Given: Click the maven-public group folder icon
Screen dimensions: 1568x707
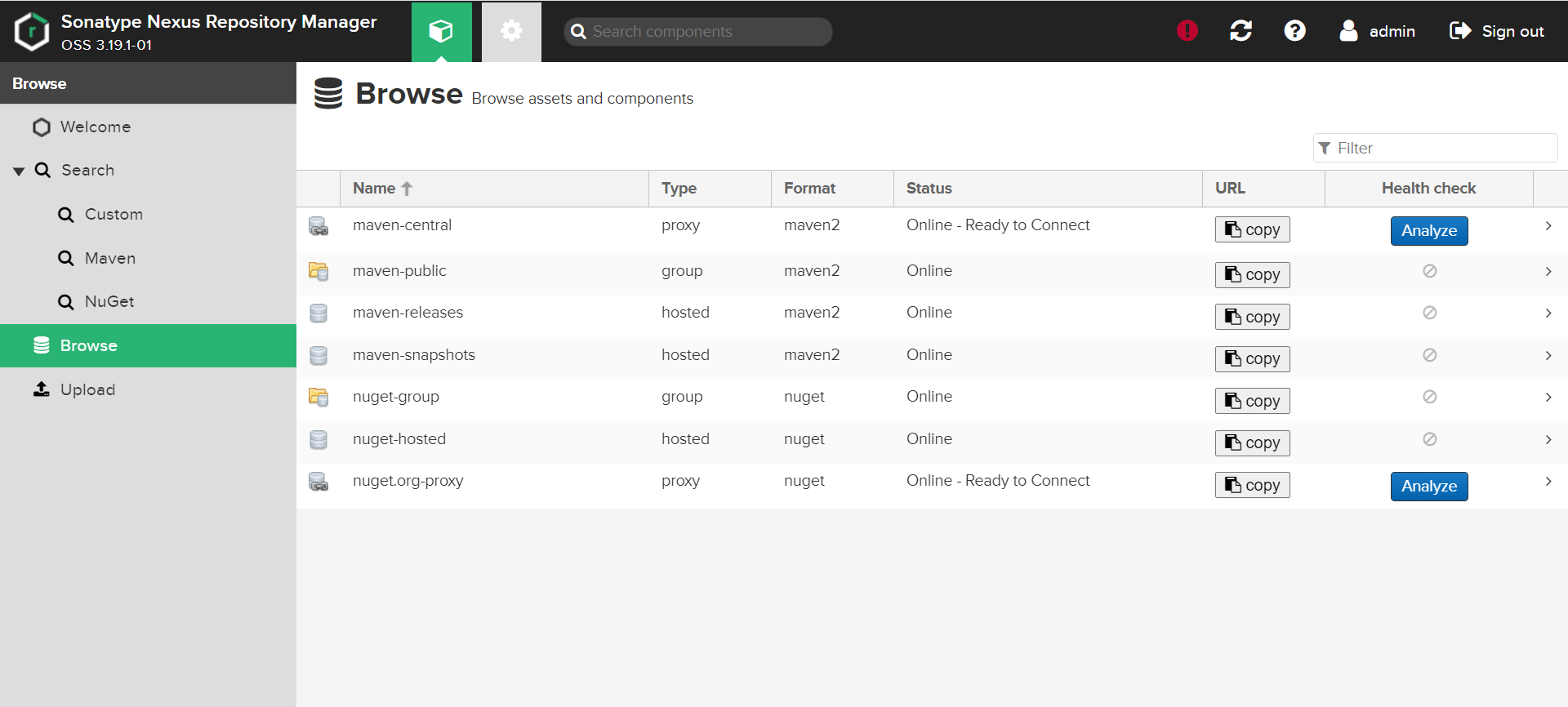Looking at the screenshot, I should click(318, 271).
